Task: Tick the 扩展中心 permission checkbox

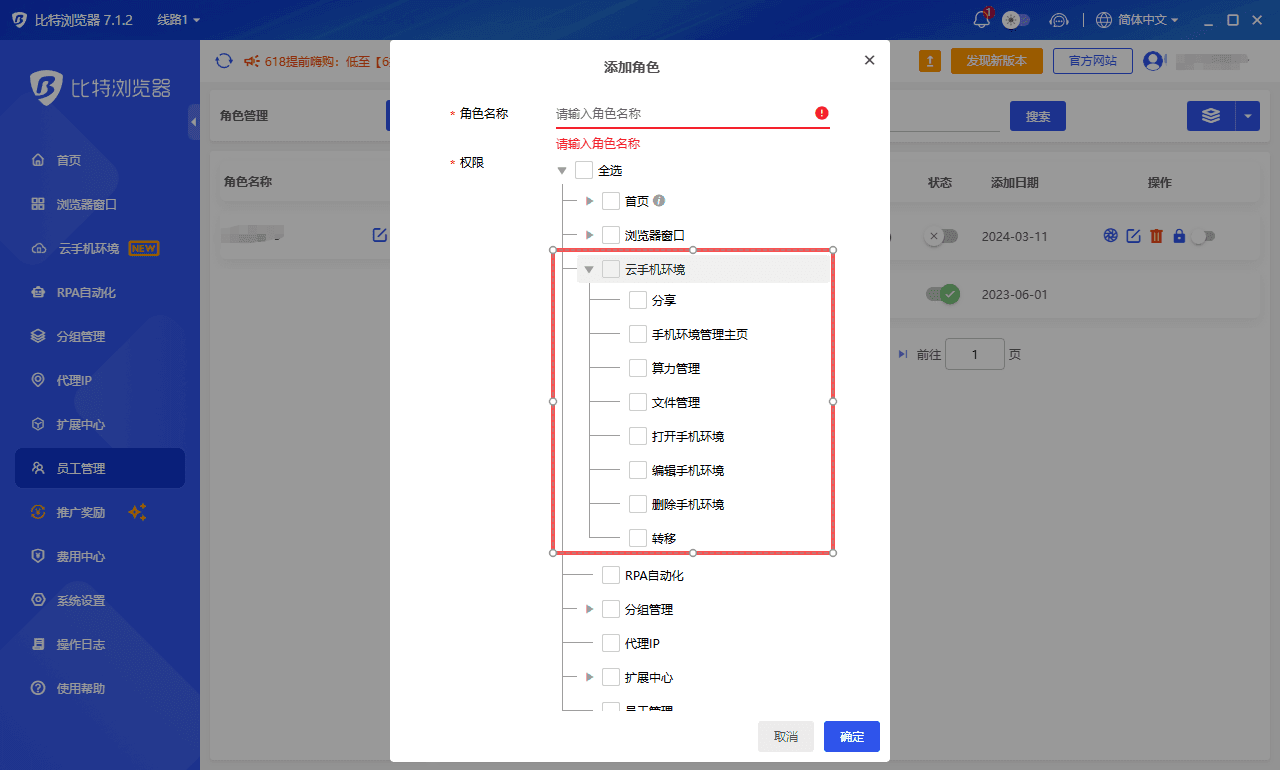Action: coord(611,677)
